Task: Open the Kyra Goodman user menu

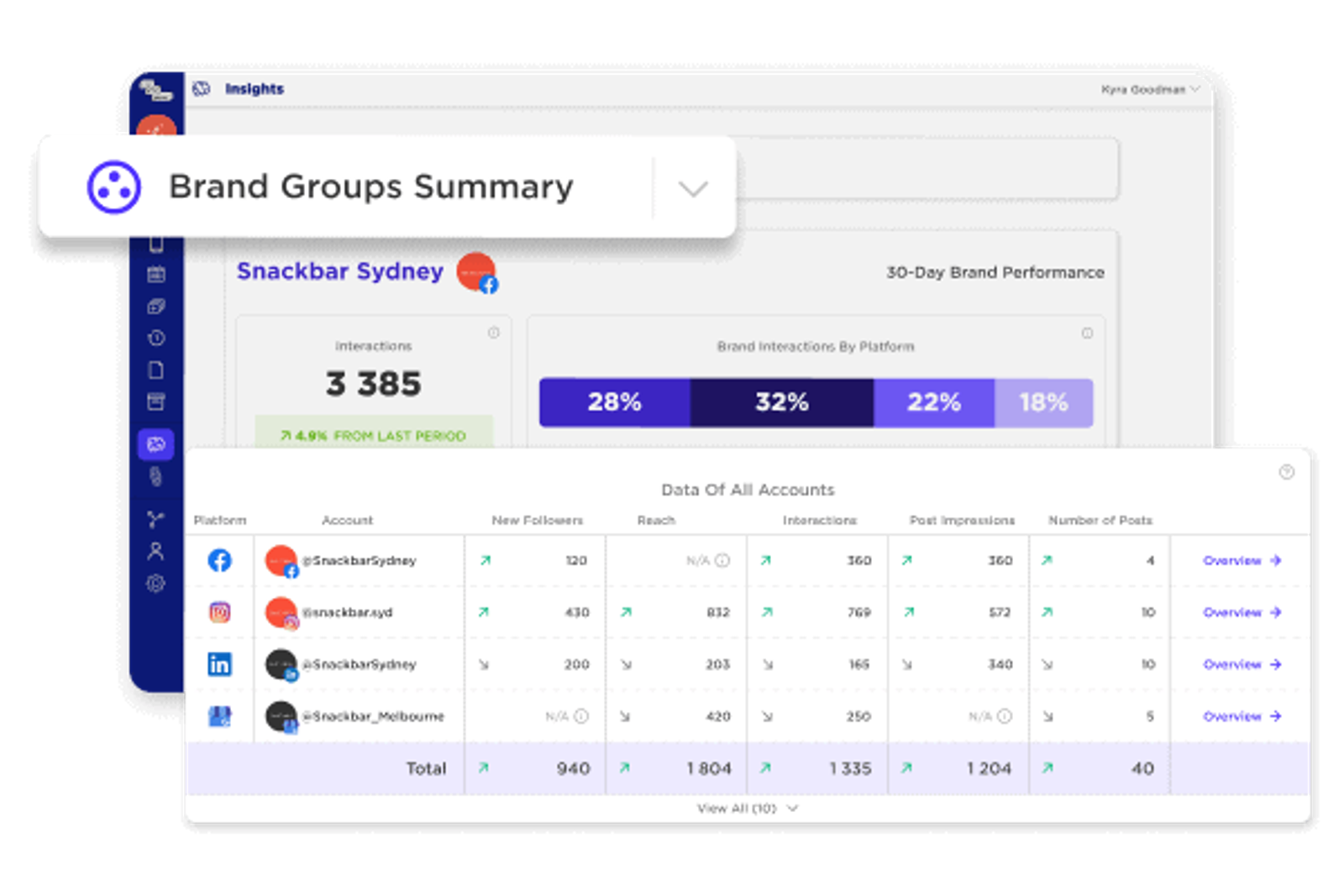Action: (1150, 89)
